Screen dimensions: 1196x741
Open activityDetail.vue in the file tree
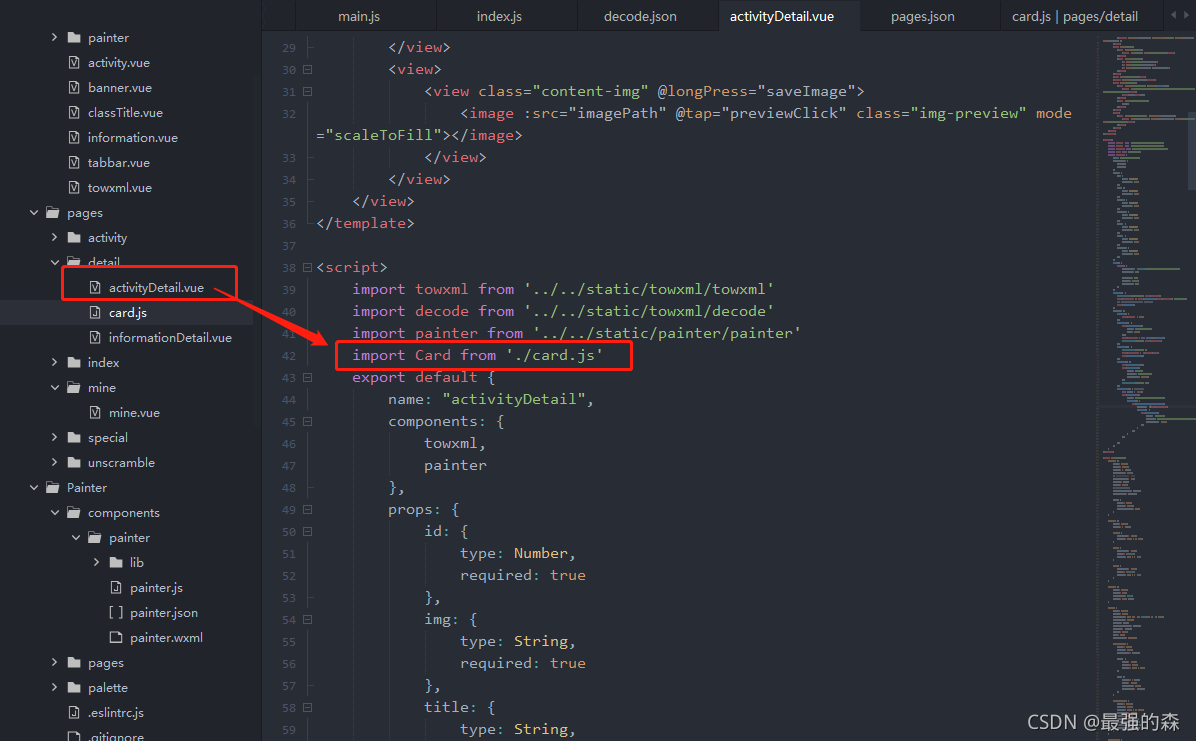[156, 288]
